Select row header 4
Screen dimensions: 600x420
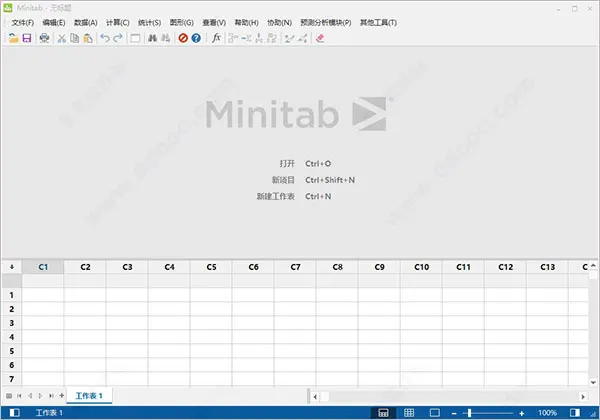(12, 337)
